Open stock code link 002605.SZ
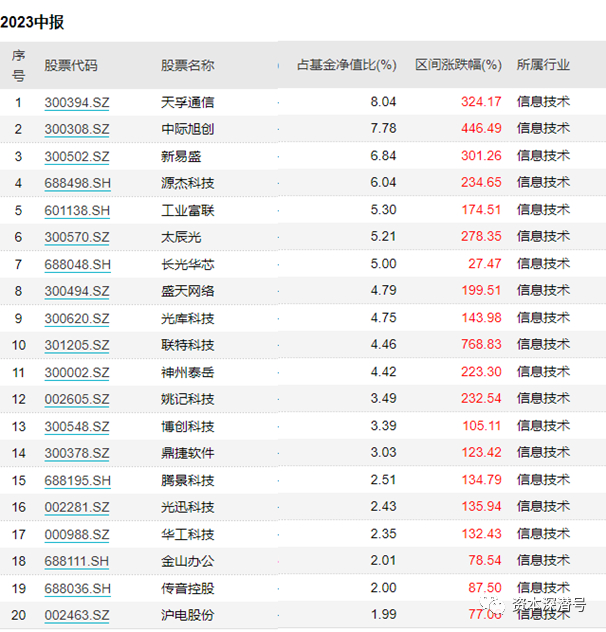 pos(77,399)
